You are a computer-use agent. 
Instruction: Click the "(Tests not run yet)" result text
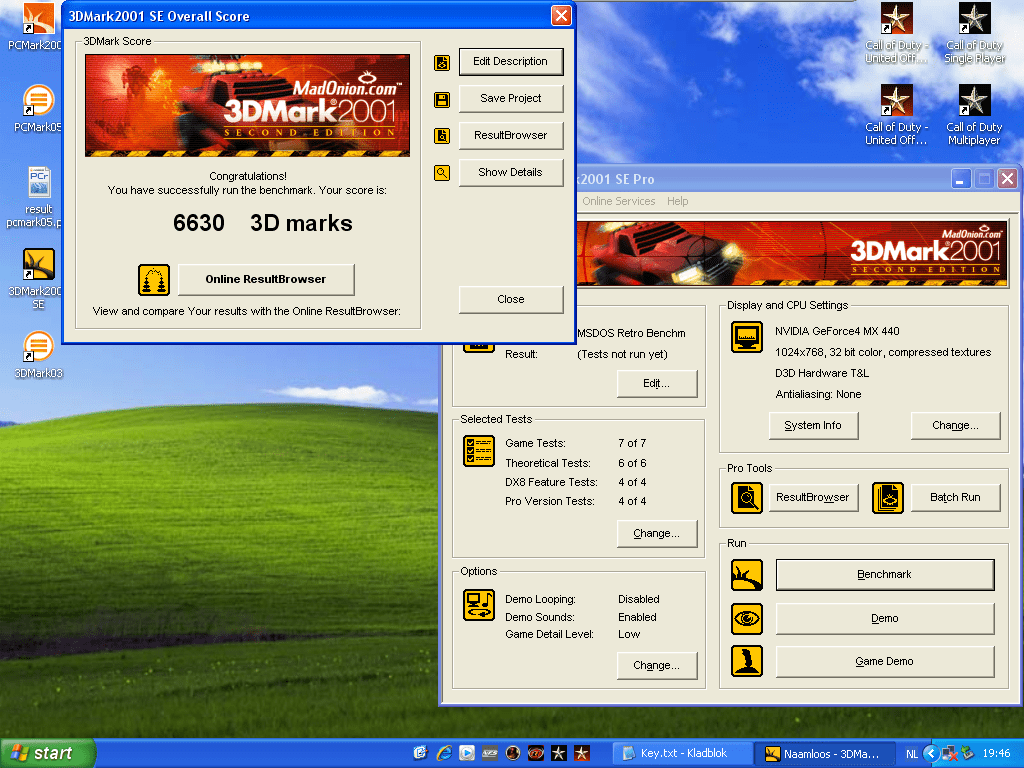(622, 355)
